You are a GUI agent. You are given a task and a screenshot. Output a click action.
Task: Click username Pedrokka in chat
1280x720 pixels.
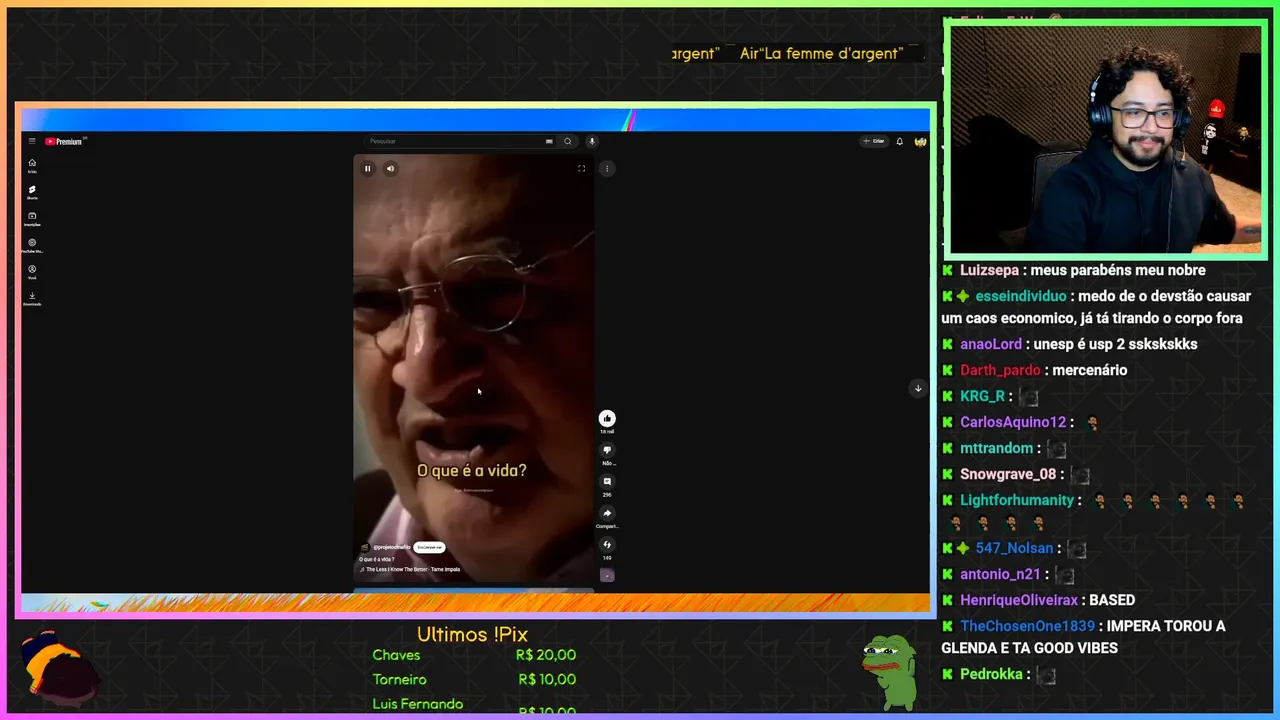pos(991,674)
